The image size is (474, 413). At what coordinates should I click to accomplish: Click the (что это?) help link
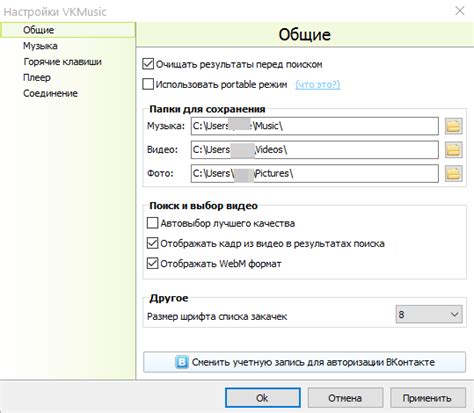pyautogui.click(x=318, y=85)
